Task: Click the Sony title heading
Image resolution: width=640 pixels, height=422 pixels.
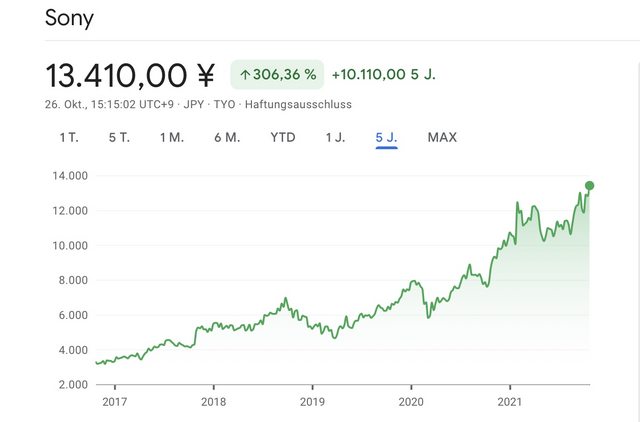Action: tap(69, 18)
